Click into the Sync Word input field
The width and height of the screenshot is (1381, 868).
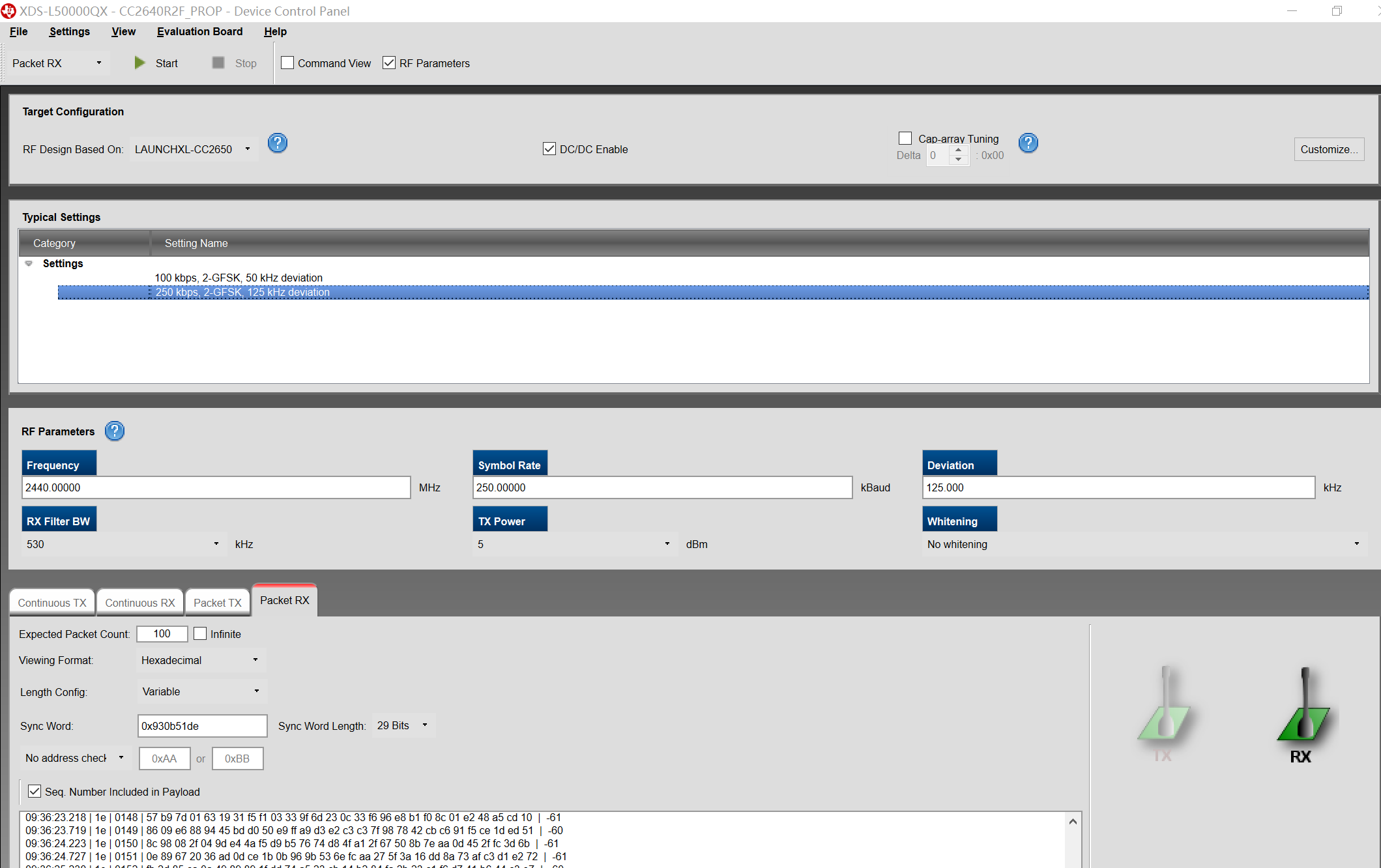[202, 725]
